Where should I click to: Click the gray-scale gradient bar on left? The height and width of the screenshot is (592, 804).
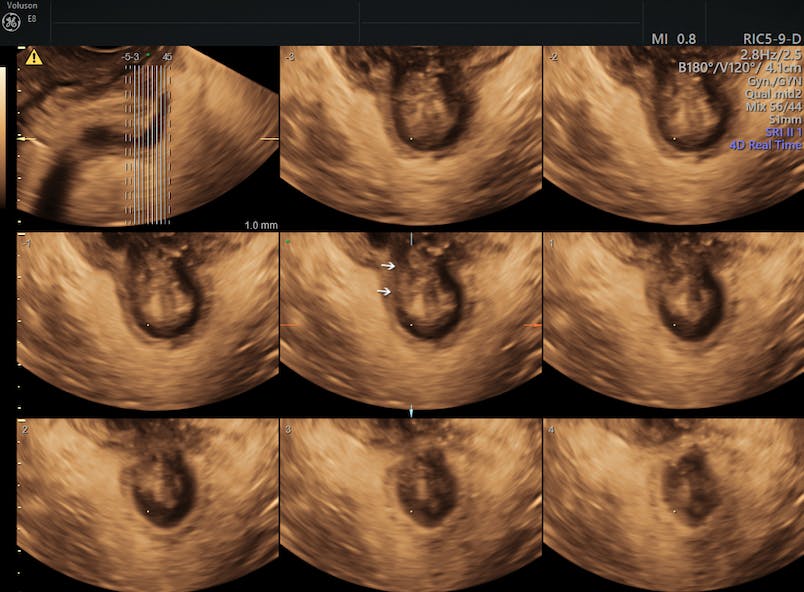pyautogui.click(x=3, y=135)
